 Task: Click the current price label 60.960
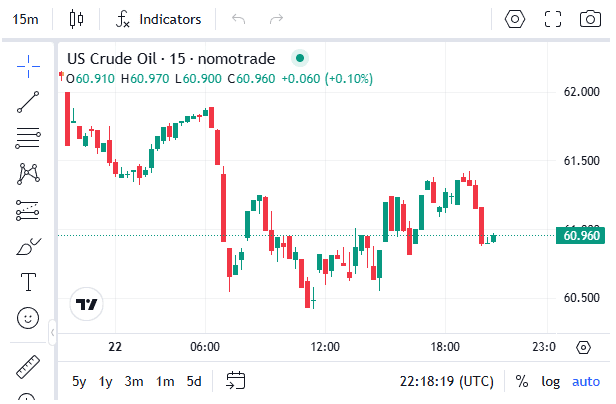(580, 235)
